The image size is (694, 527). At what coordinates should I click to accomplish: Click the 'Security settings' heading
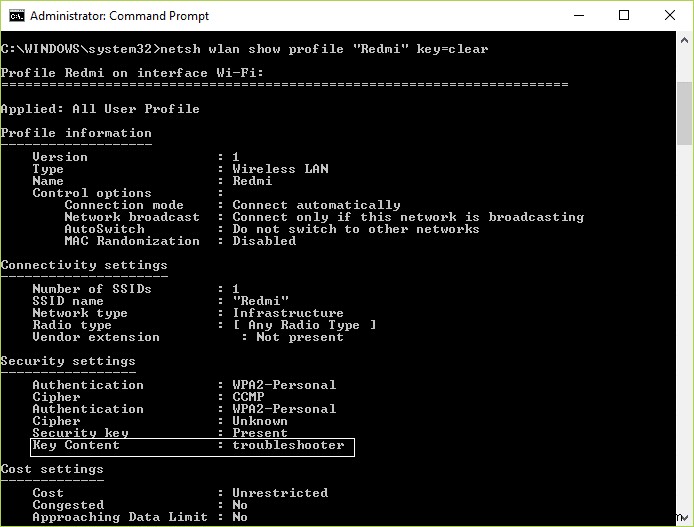(68, 361)
